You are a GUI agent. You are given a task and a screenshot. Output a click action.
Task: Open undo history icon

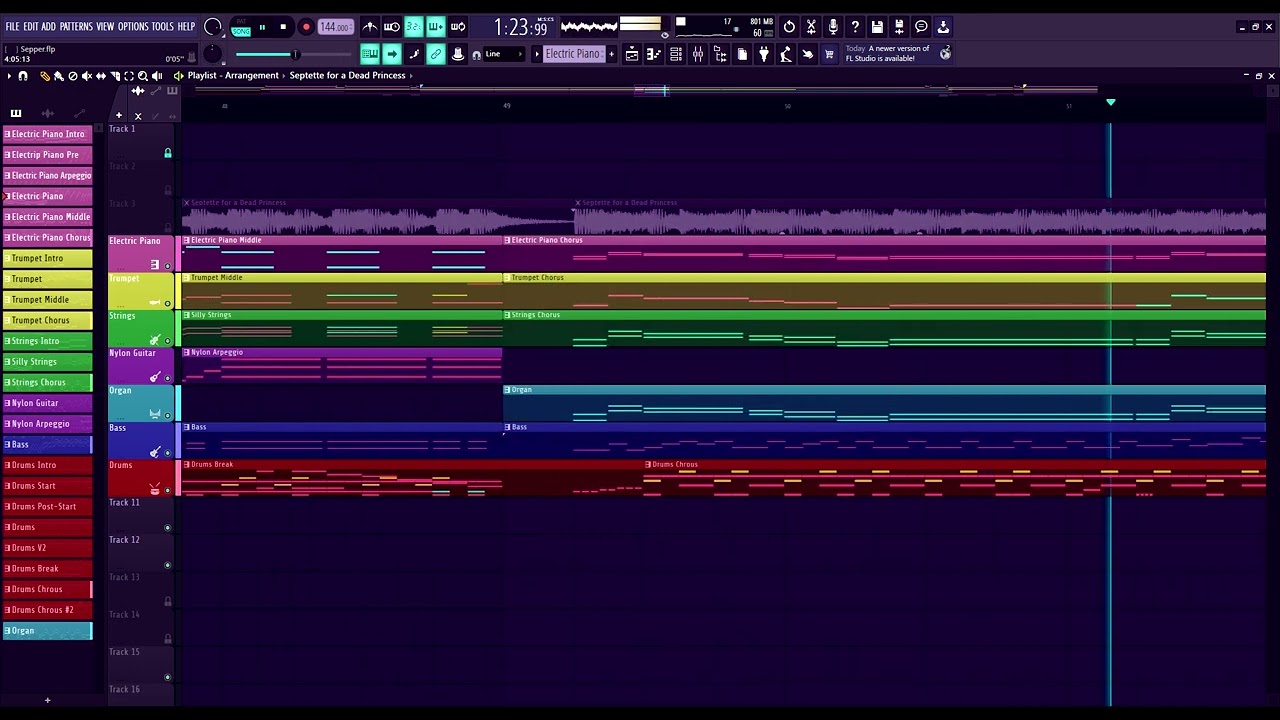(x=789, y=27)
